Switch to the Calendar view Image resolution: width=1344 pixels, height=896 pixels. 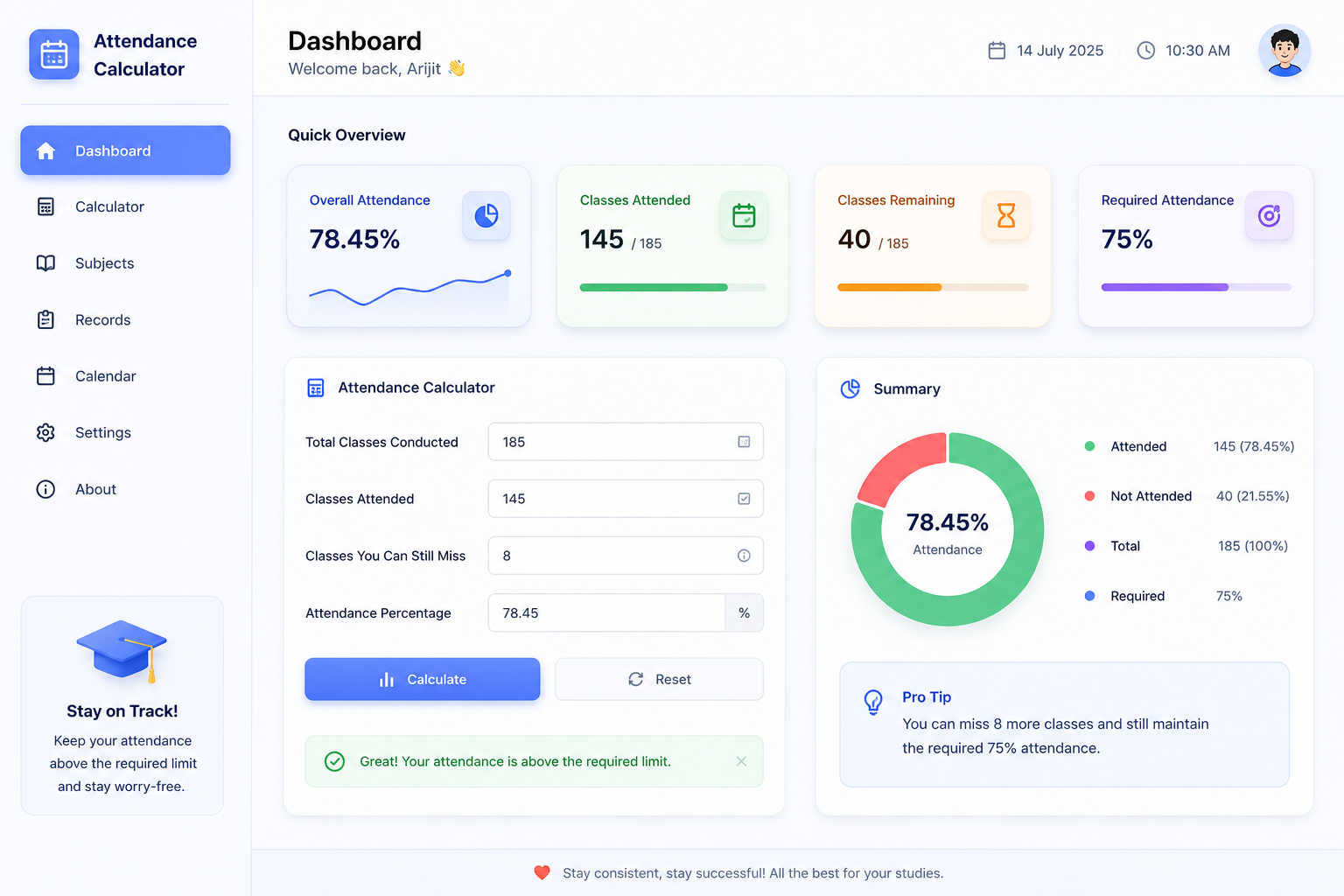(125, 376)
